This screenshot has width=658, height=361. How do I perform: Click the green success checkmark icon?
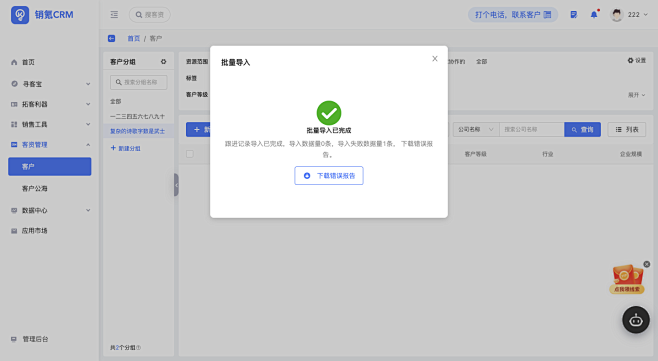tap(329, 112)
